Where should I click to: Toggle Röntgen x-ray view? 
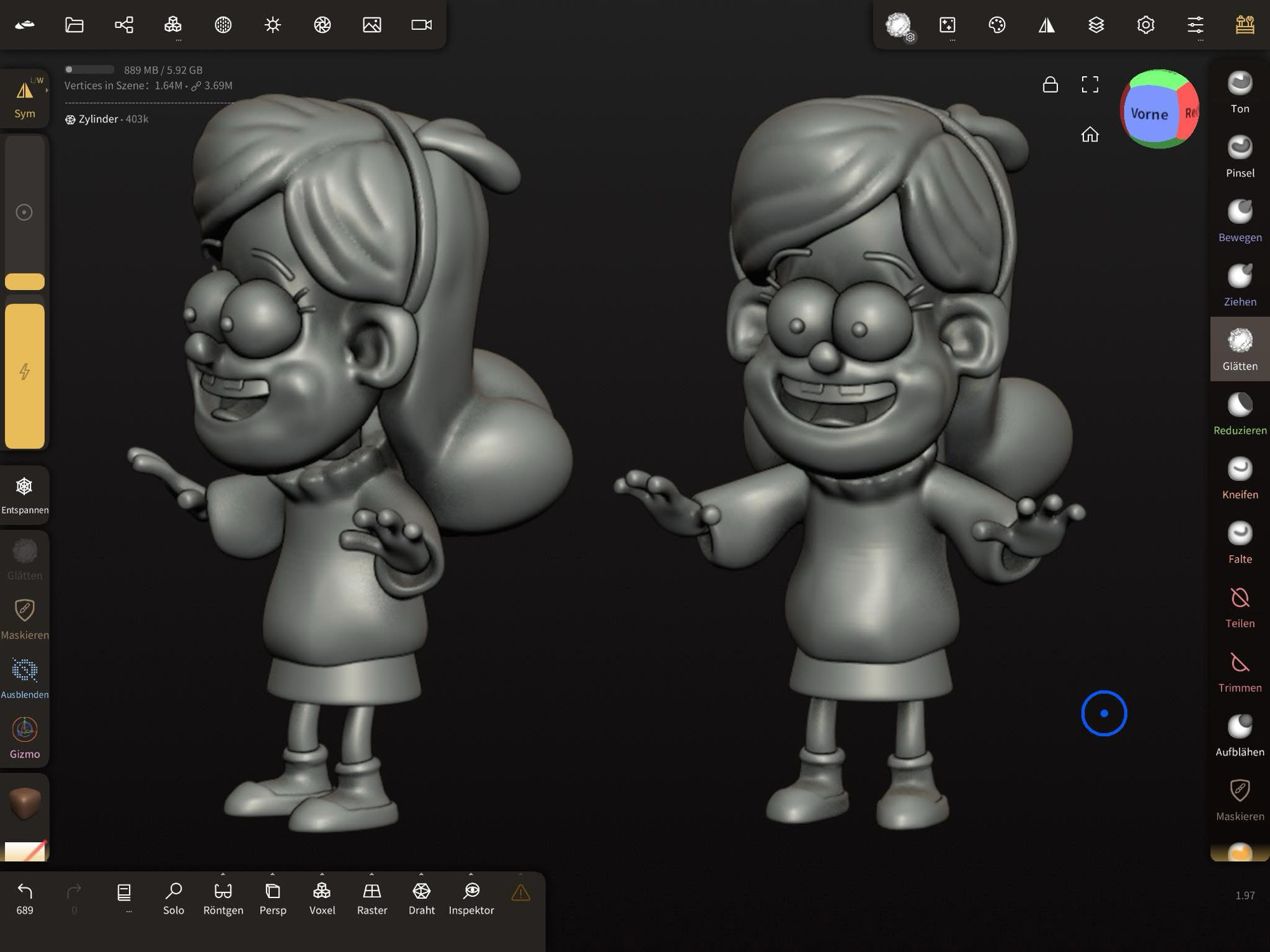tap(223, 898)
